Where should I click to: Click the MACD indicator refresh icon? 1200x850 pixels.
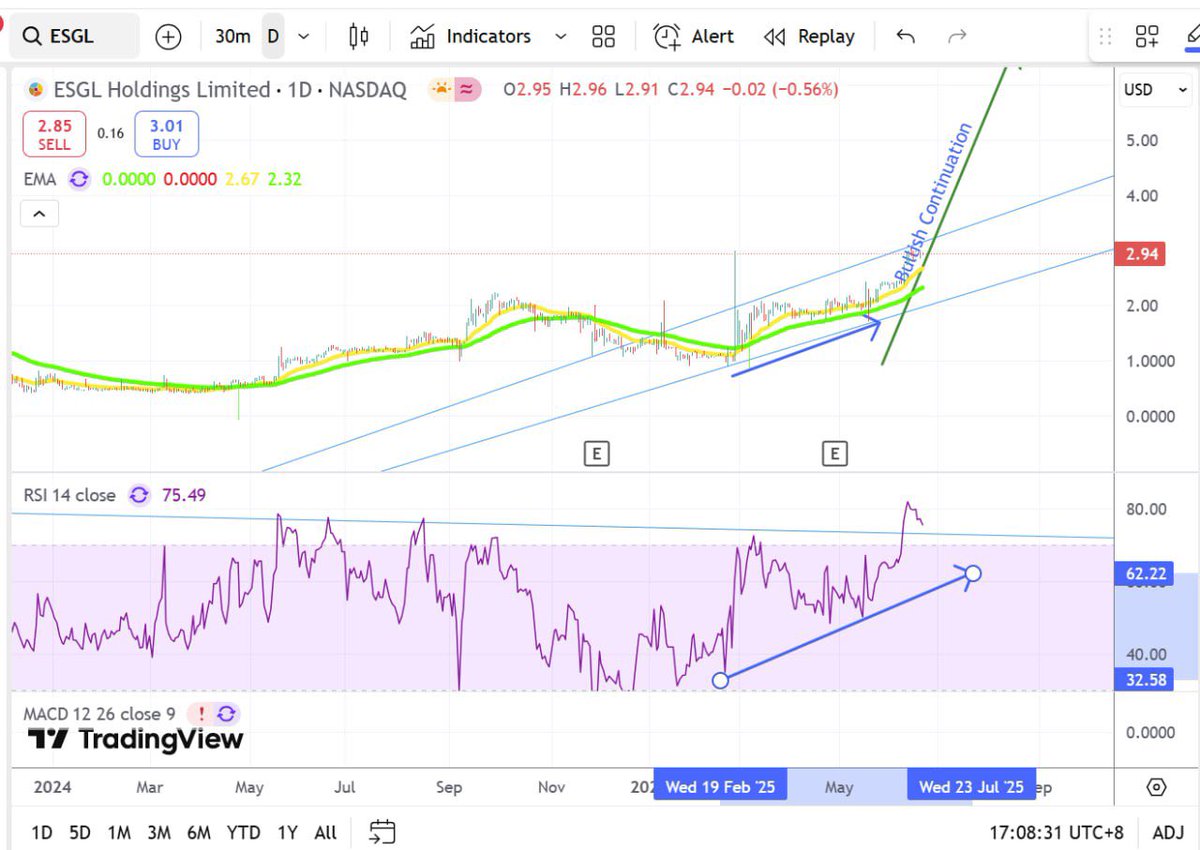click(227, 714)
